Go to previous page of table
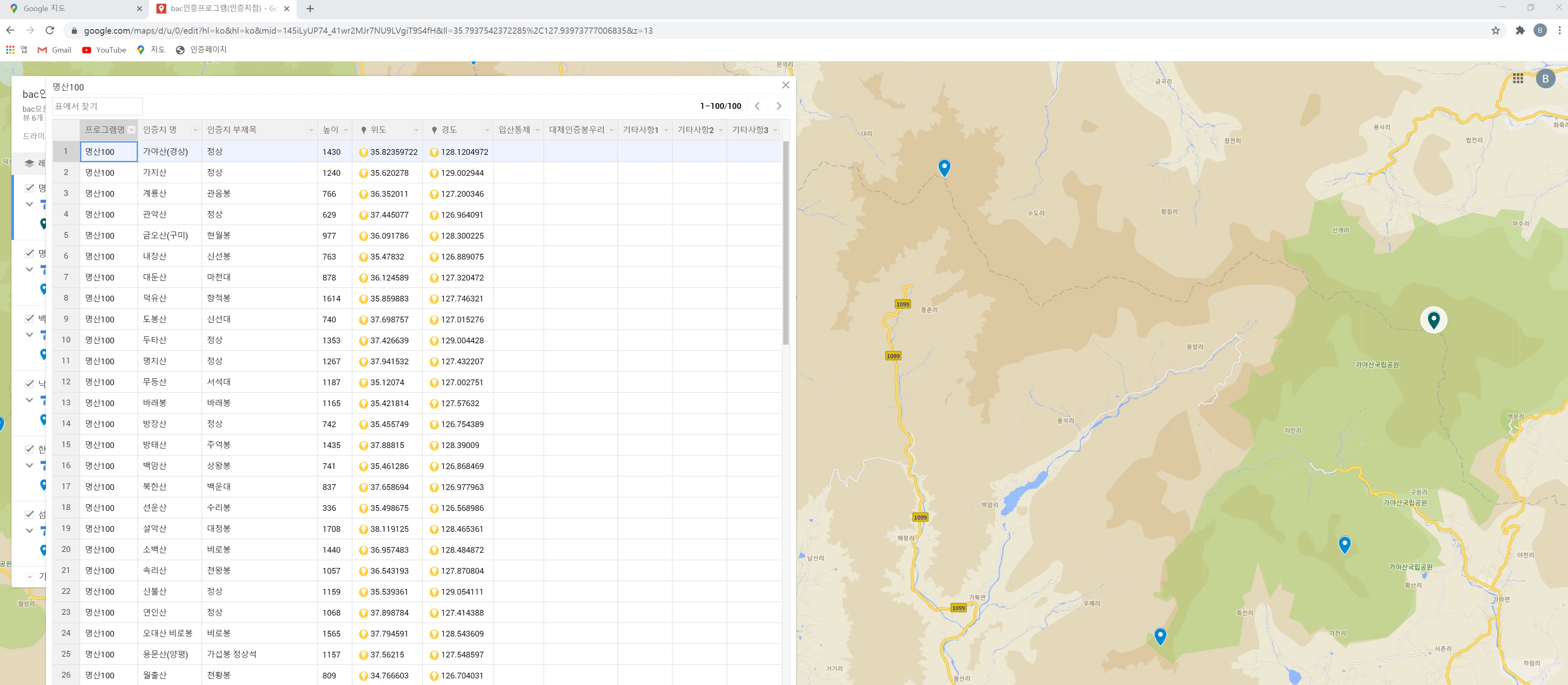The image size is (1568, 685). tap(757, 106)
